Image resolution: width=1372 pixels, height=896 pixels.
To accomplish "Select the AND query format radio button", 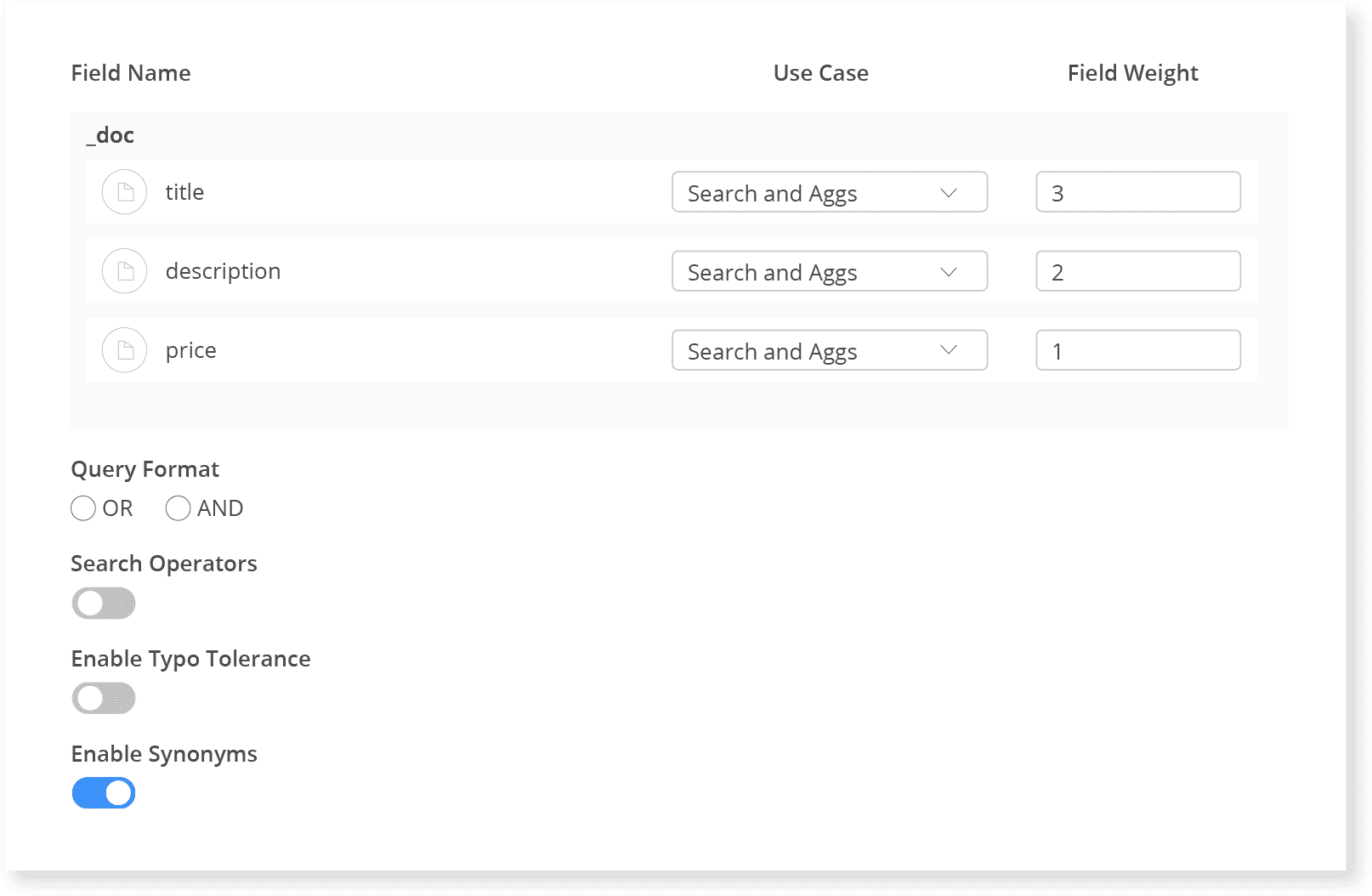I will tap(178, 508).
